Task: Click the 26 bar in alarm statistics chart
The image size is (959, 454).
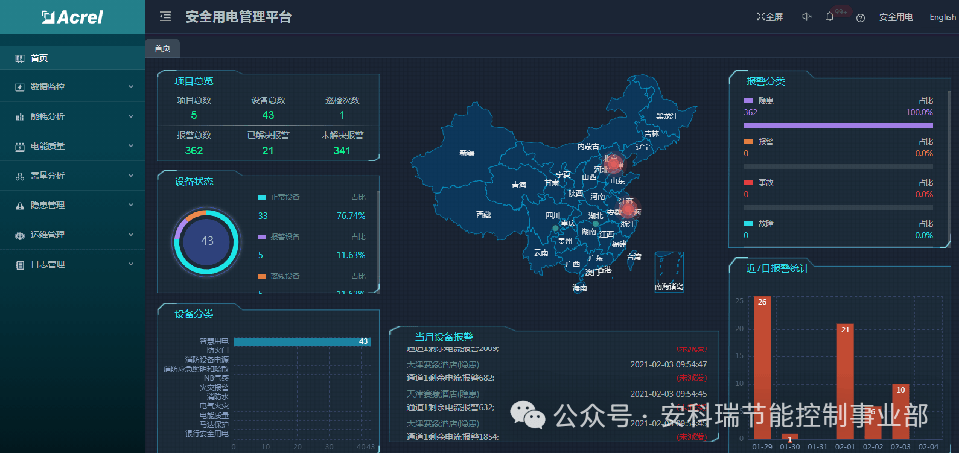Action: (x=761, y=368)
